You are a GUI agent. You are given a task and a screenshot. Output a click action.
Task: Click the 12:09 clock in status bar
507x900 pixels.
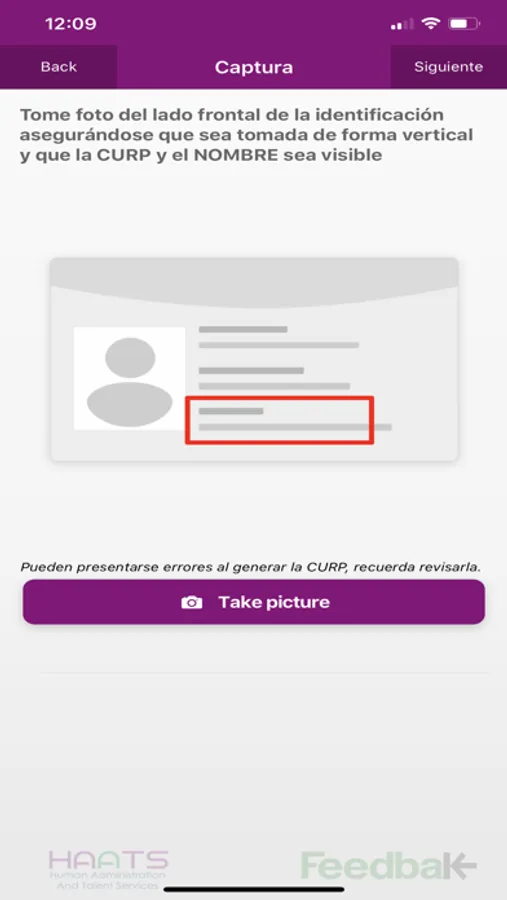pyautogui.click(x=71, y=24)
